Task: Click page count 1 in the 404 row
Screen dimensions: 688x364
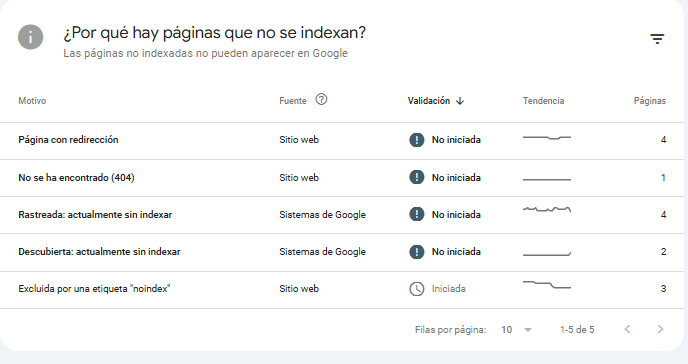Action: pyautogui.click(x=663, y=178)
